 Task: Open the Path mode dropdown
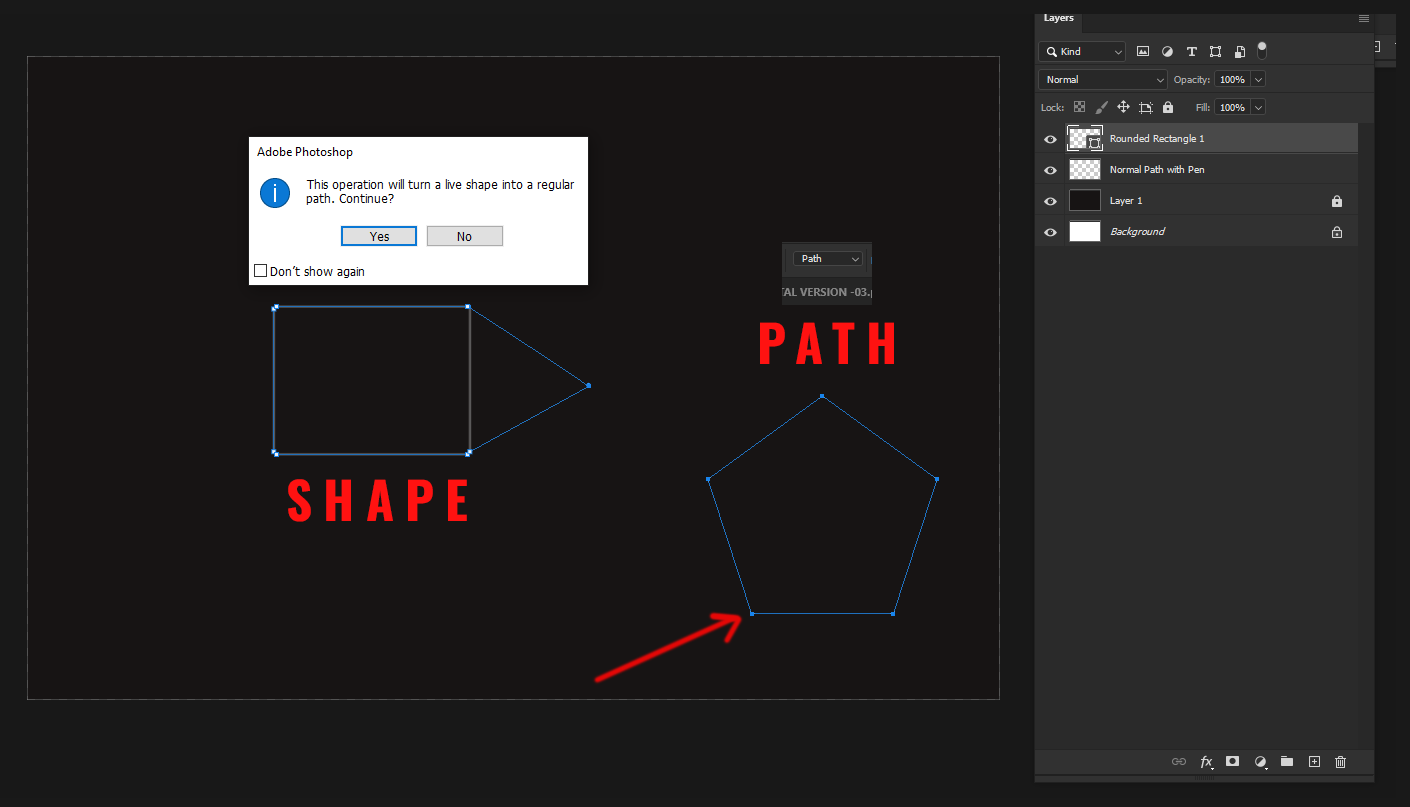pyautogui.click(x=827, y=258)
